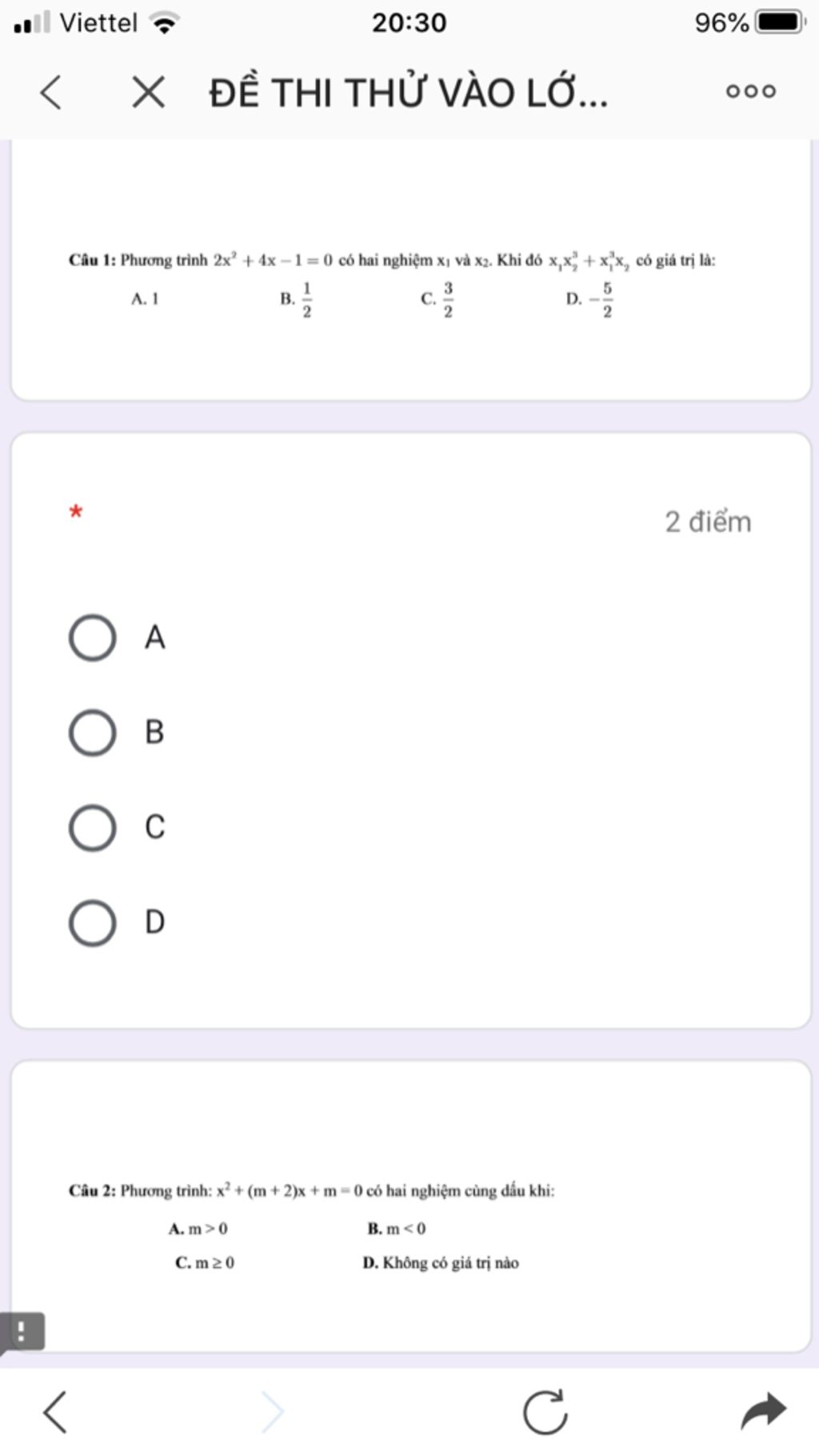This screenshot has height=1456, width=819.
Task: Tap the forward arrow in bottom bar
Action: click(273, 1411)
